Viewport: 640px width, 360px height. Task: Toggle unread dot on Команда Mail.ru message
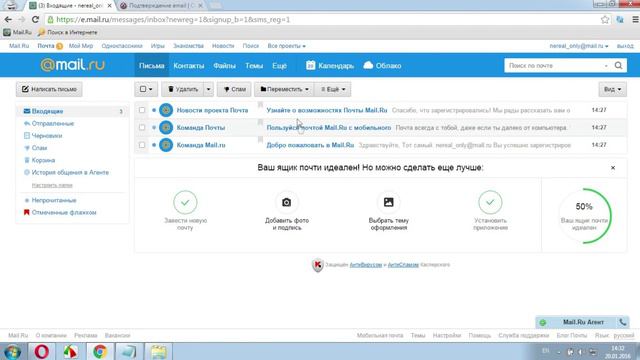pos(154,145)
